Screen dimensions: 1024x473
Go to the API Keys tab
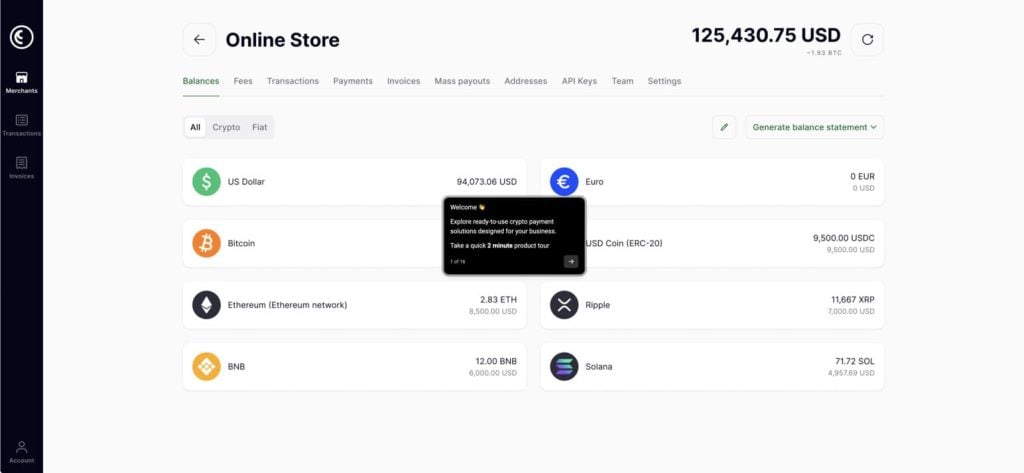coord(579,81)
